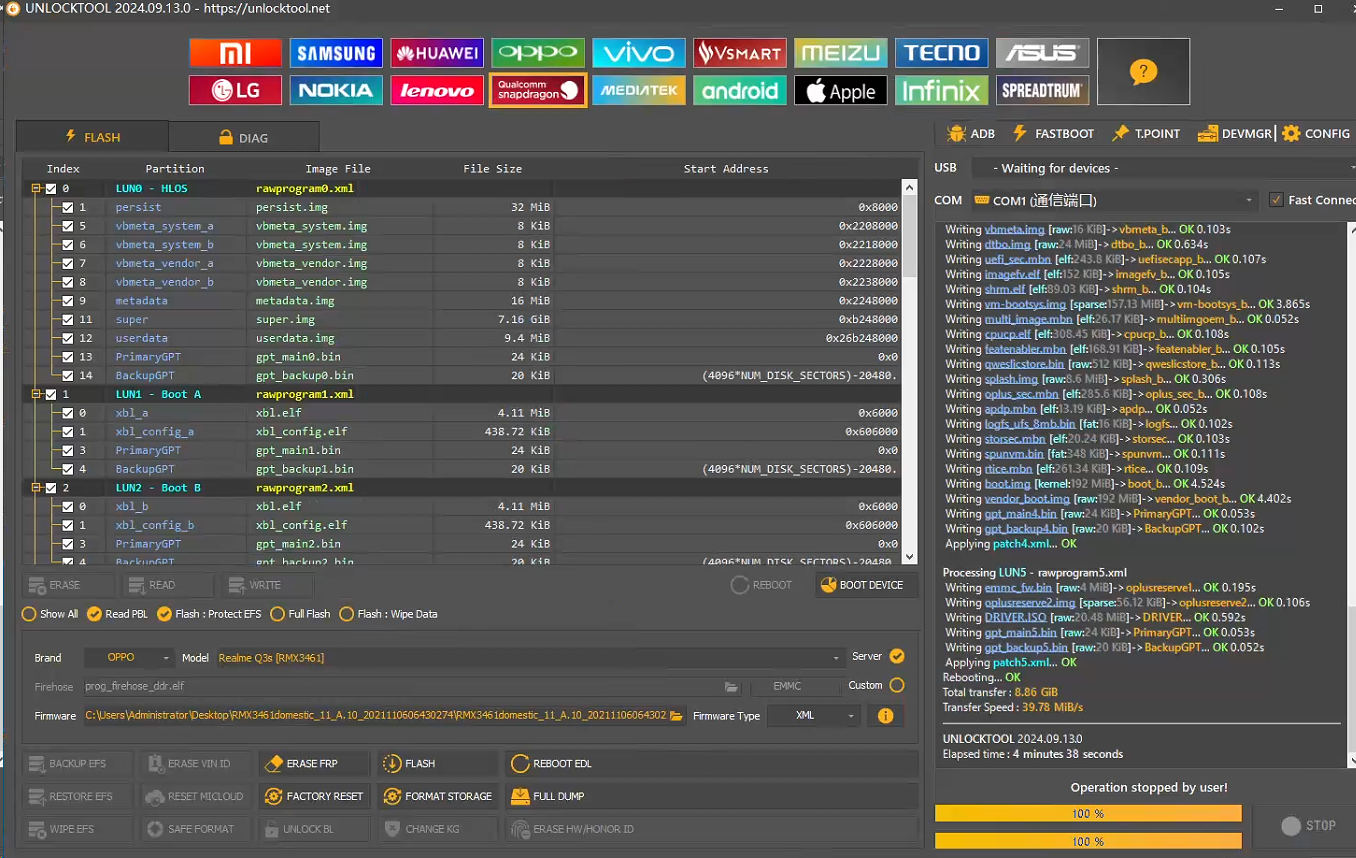This screenshot has height=858, width=1356.
Task: Select the Custom firehose radio
Action: click(896, 686)
